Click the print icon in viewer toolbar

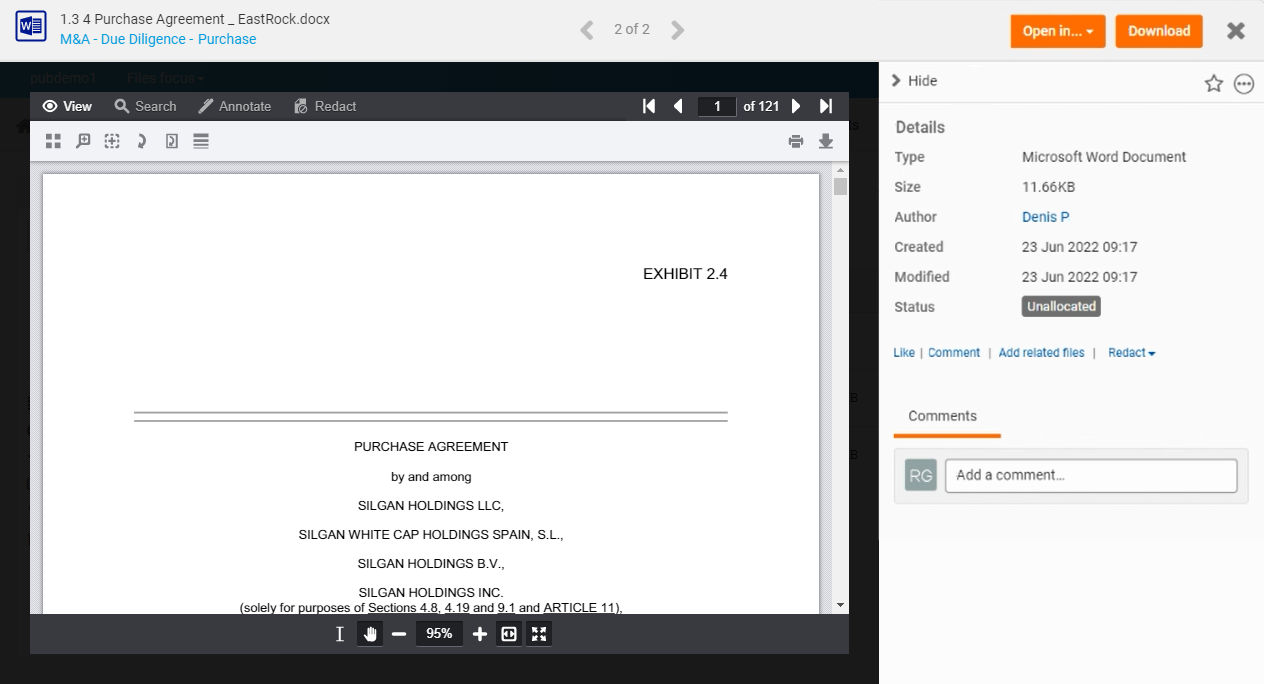coord(796,142)
